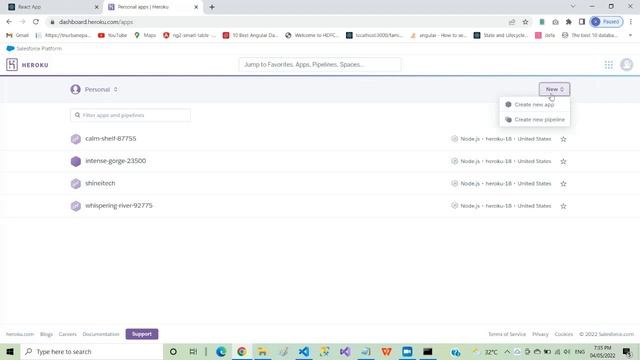The width and height of the screenshot is (640, 360).
Task: Focus the Filter apps and pipelines field
Action: click(x=130, y=115)
